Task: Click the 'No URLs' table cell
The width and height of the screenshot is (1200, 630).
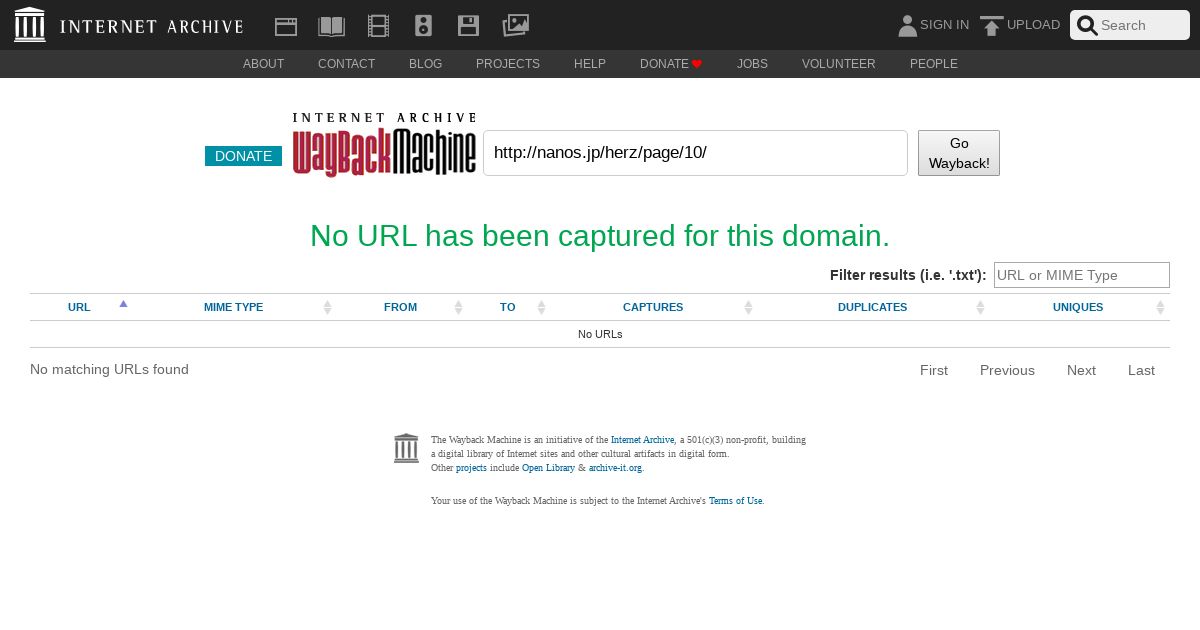Action: pos(600,334)
